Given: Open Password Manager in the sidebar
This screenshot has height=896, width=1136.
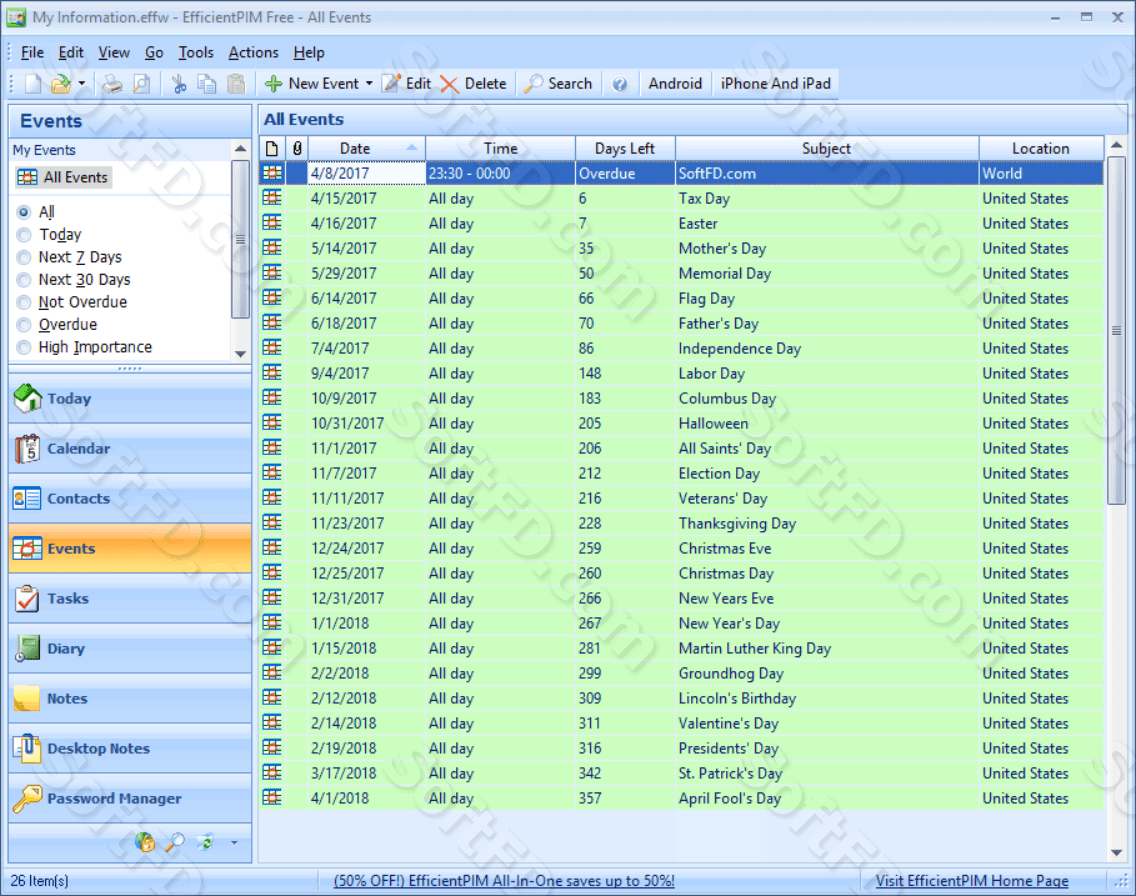Looking at the screenshot, I should tap(130, 798).
